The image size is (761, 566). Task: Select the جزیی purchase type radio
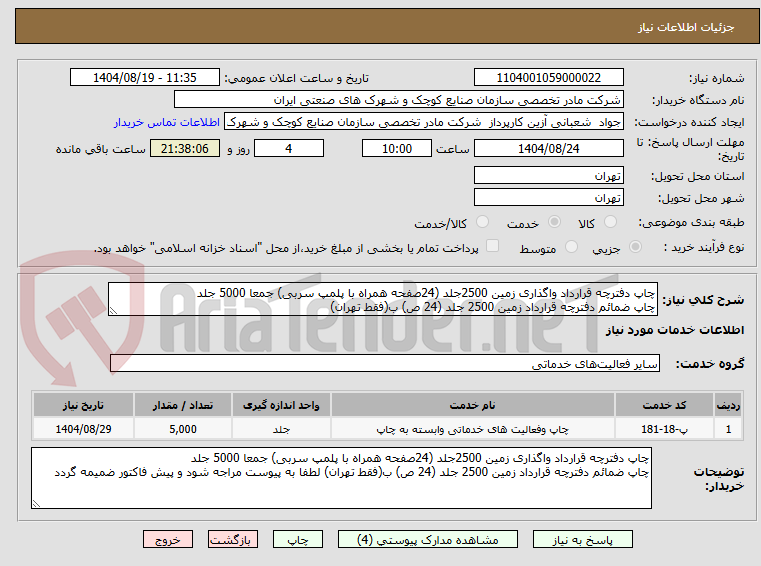pyautogui.click(x=635, y=247)
